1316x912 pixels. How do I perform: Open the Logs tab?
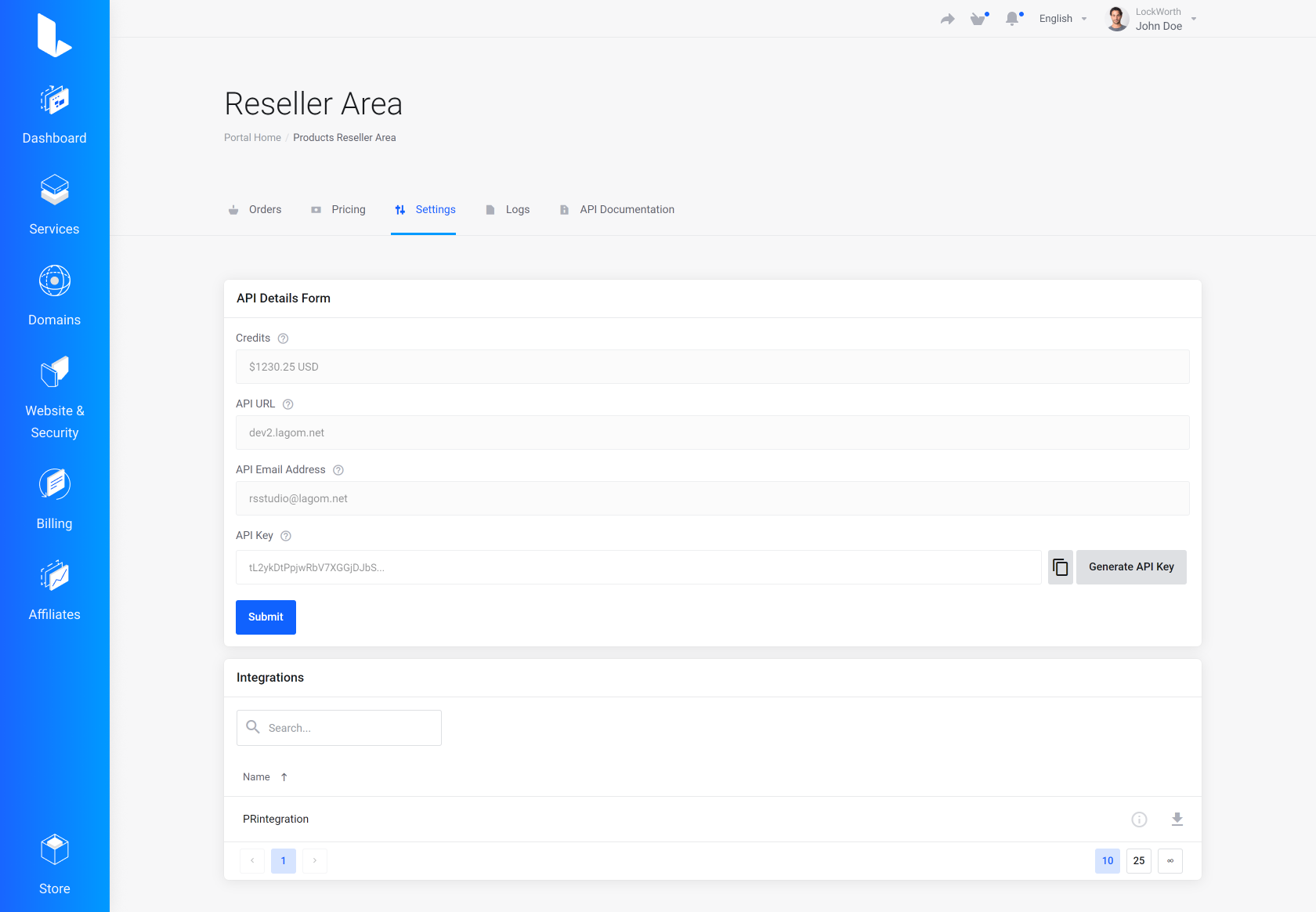pos(508,210)
